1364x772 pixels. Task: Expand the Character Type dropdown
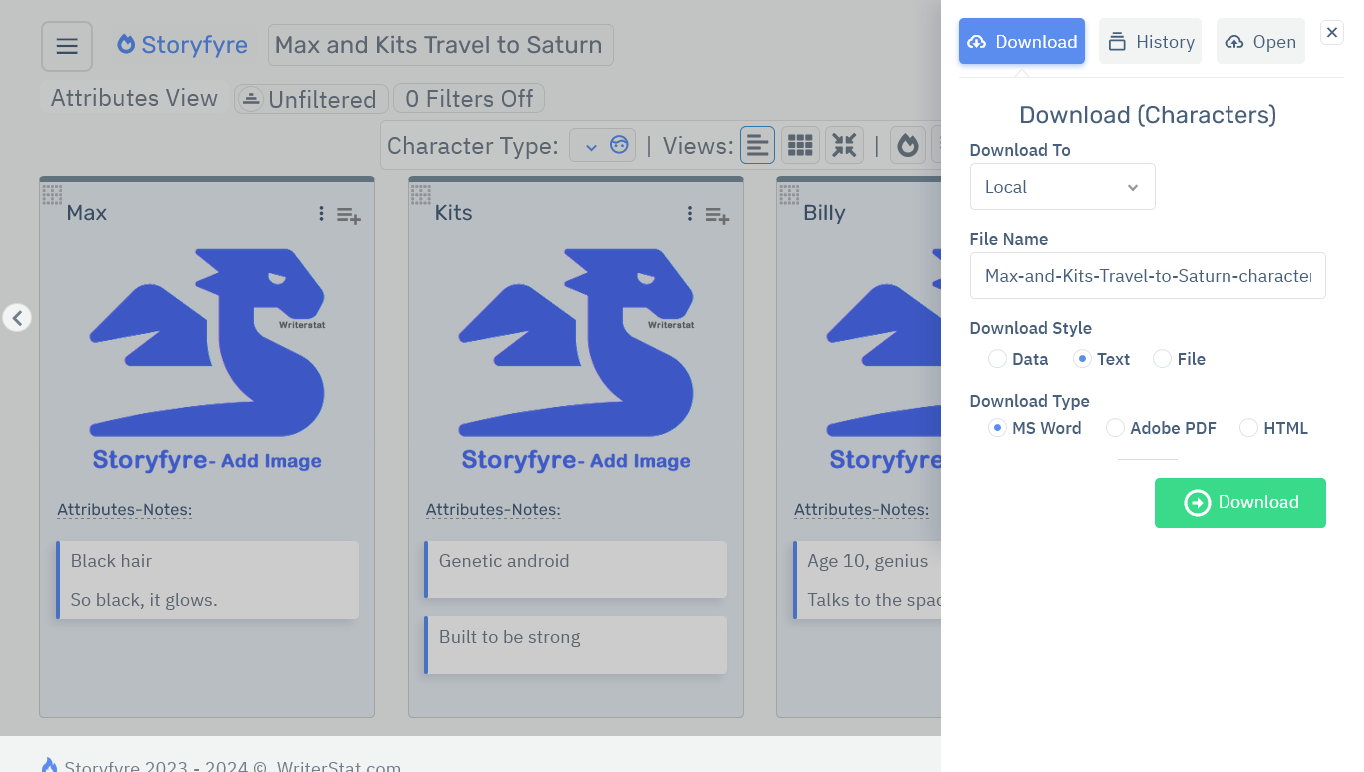coord(591,145)
